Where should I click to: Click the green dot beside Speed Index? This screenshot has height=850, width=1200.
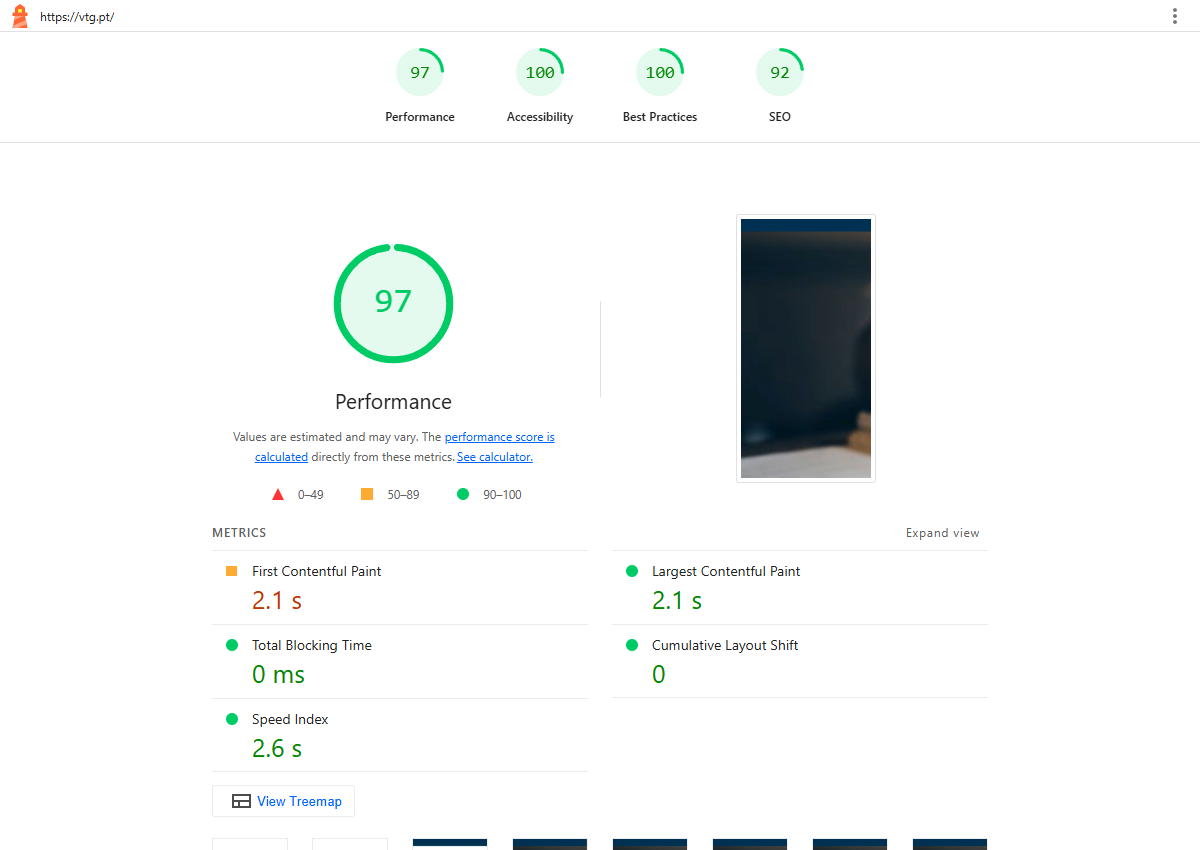(x=232, y=719)
